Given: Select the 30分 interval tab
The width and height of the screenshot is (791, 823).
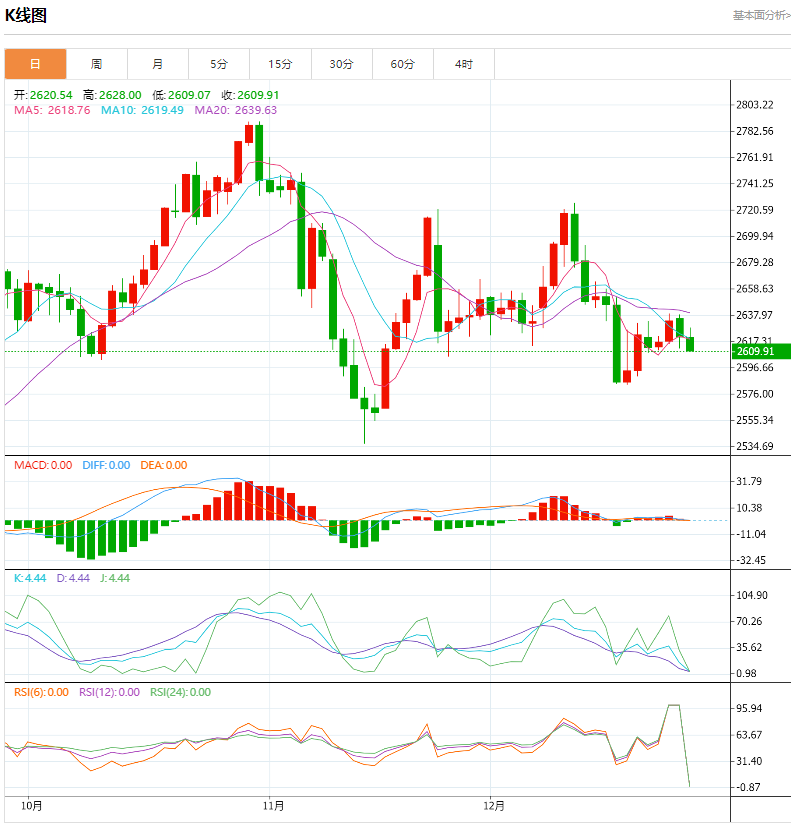Looking at the screenshot, I should pyautogui.click(x=341, y=64).
